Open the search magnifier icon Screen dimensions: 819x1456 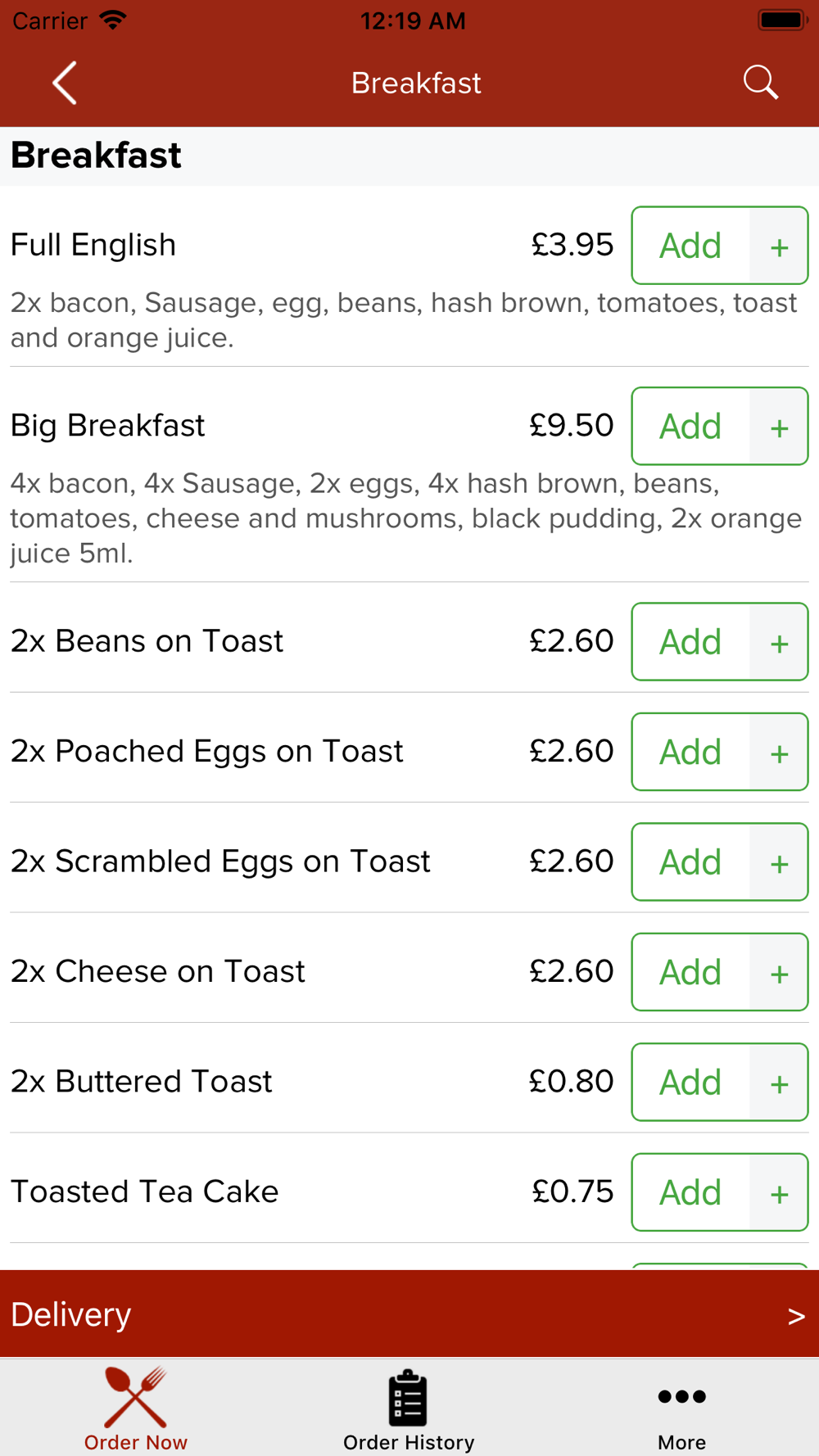[760, 83]
